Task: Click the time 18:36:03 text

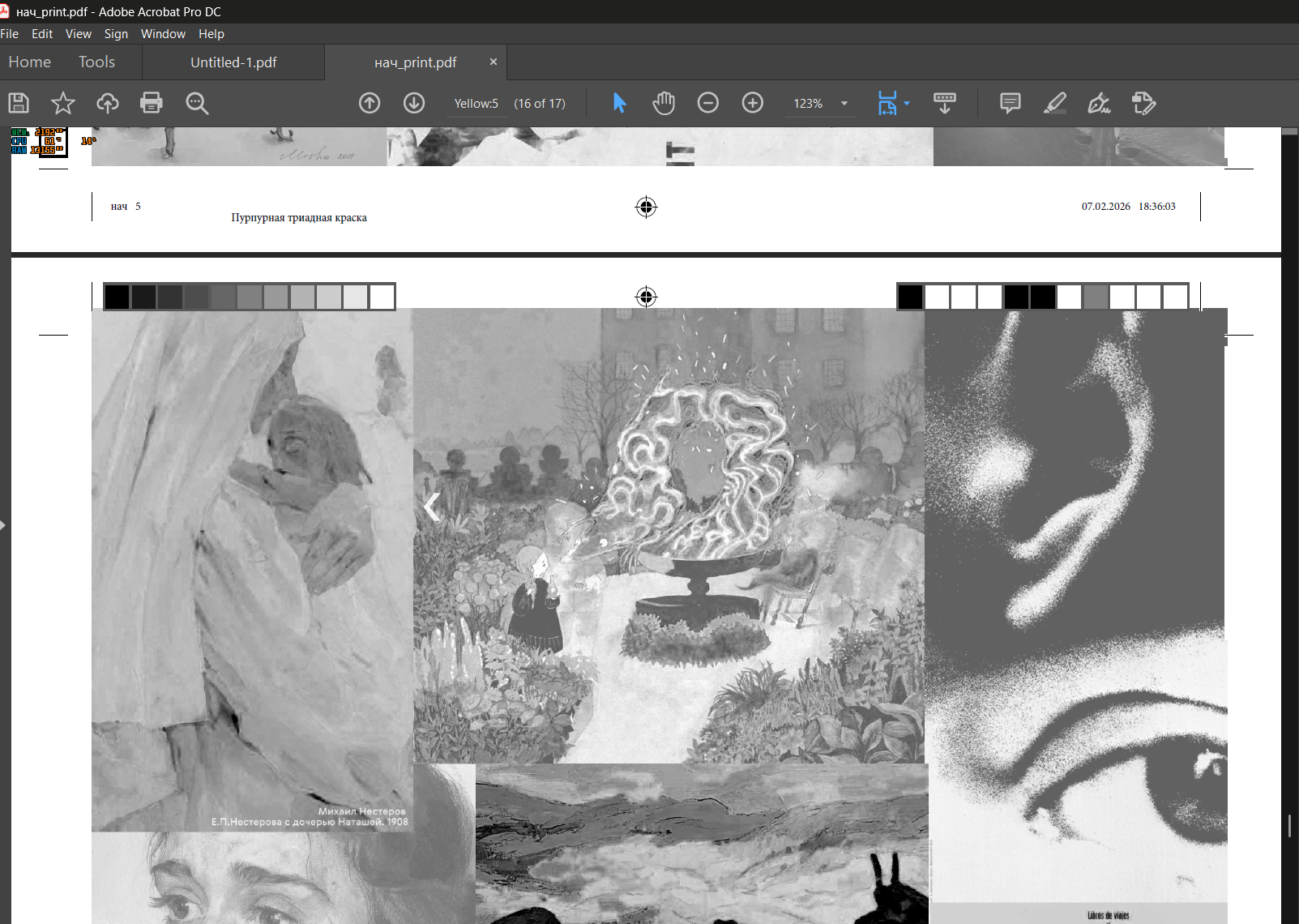Action: pyautogui.click(x=1156, y=206)
